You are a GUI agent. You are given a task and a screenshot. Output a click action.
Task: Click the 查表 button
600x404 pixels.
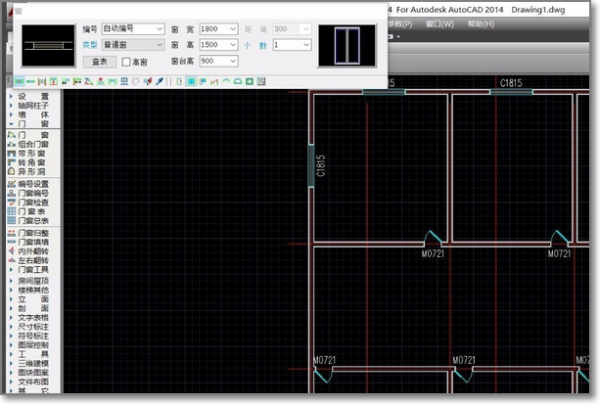pos(100,61)
